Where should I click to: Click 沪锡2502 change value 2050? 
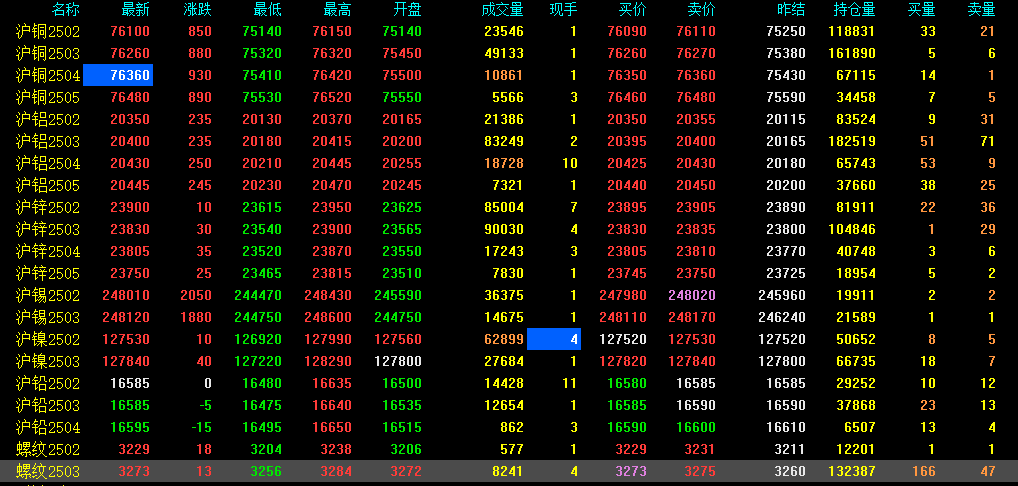point(196,295)
